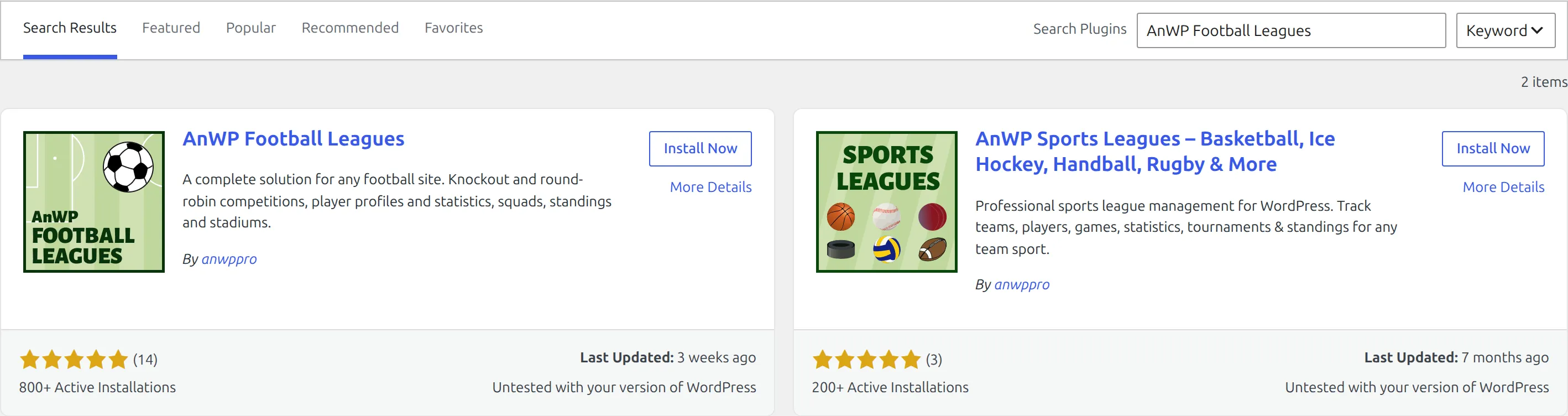Select the Search Results tab
The height and width of the screenshot is (416, 1568).
coord(70,28)
